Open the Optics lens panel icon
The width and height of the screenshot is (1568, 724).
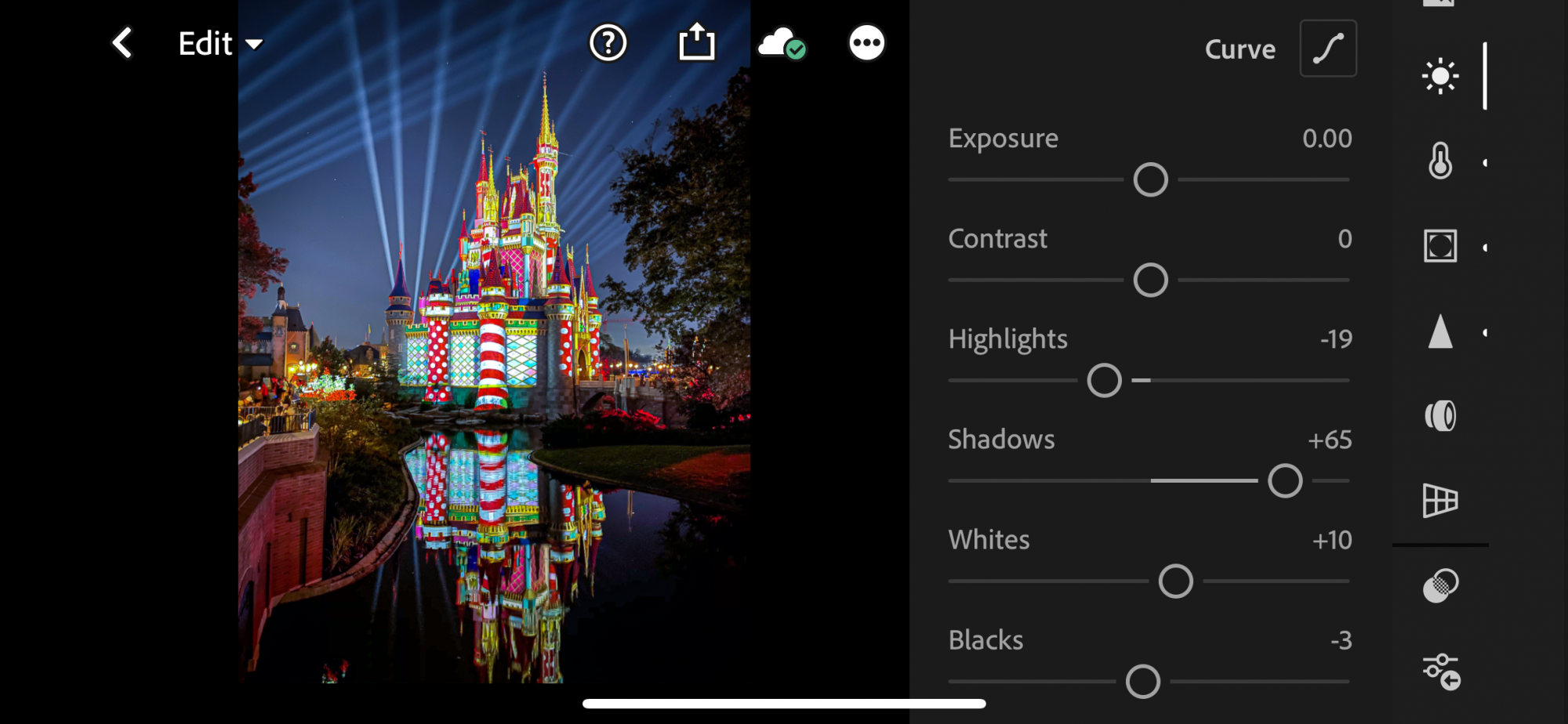(1440, 415)
